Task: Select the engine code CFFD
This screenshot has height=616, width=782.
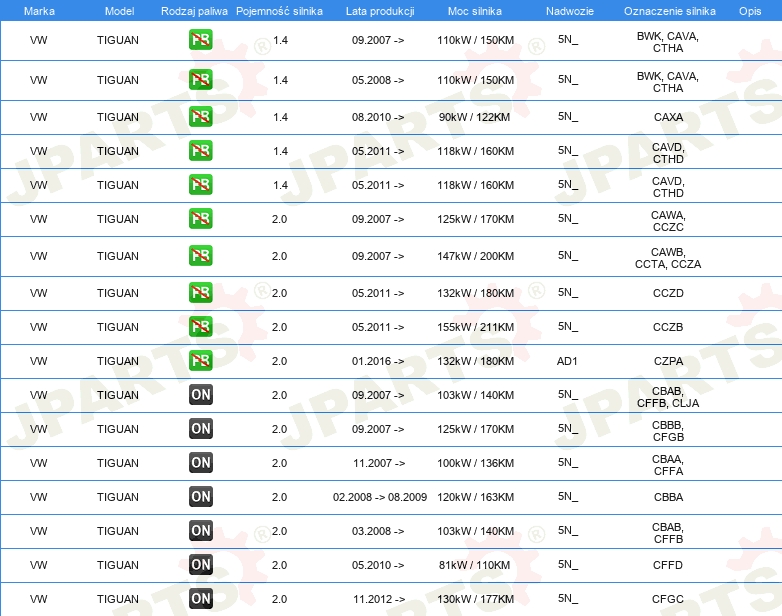Action: 668,565
